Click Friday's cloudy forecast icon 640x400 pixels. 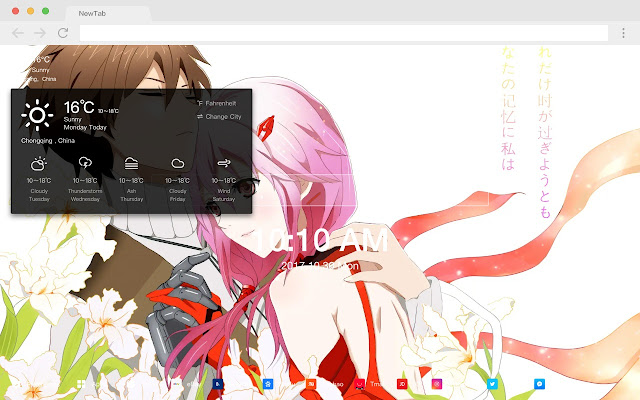[x=178, y=164]
